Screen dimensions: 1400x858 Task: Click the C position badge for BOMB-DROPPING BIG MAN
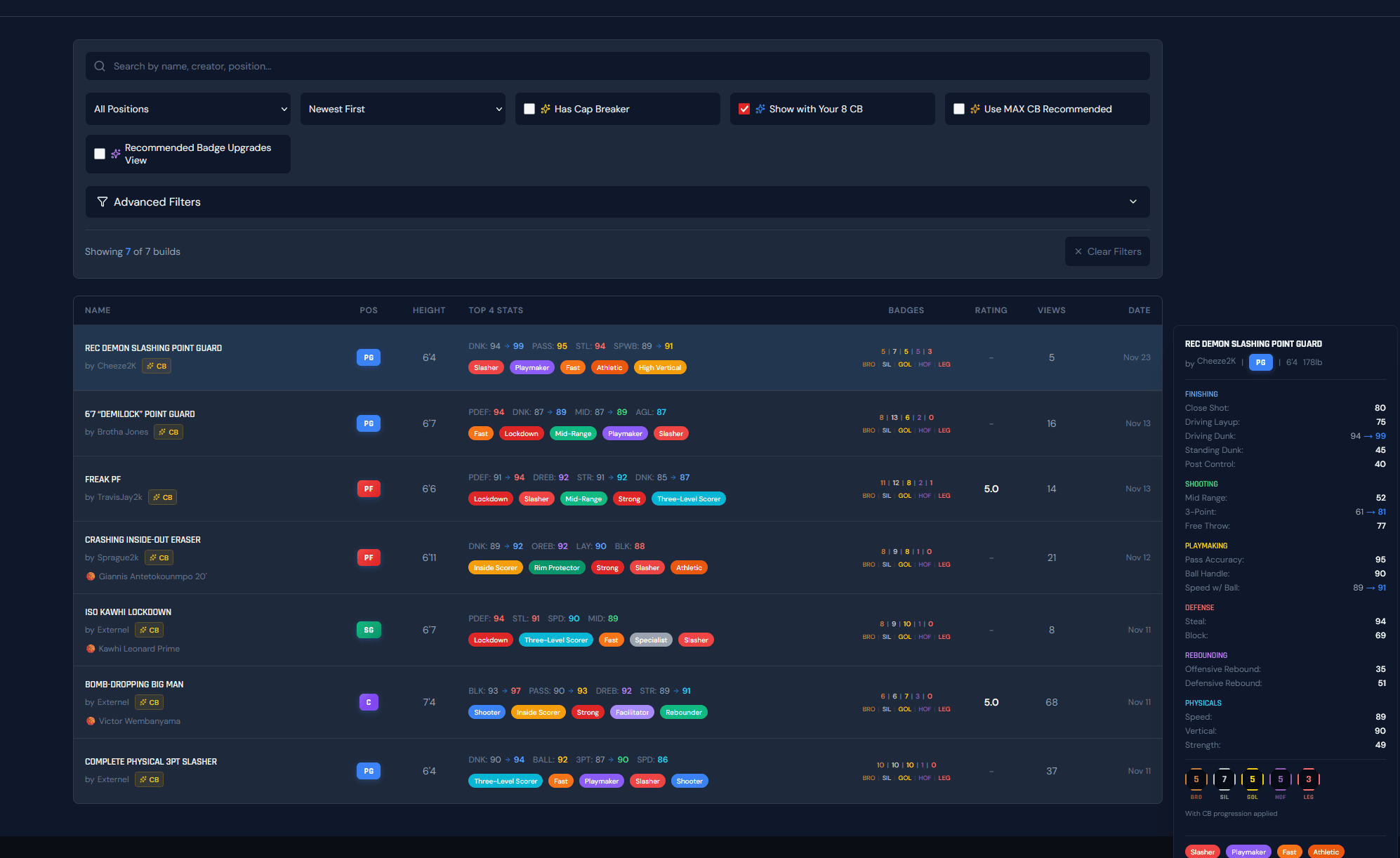[x=369, y=702]
